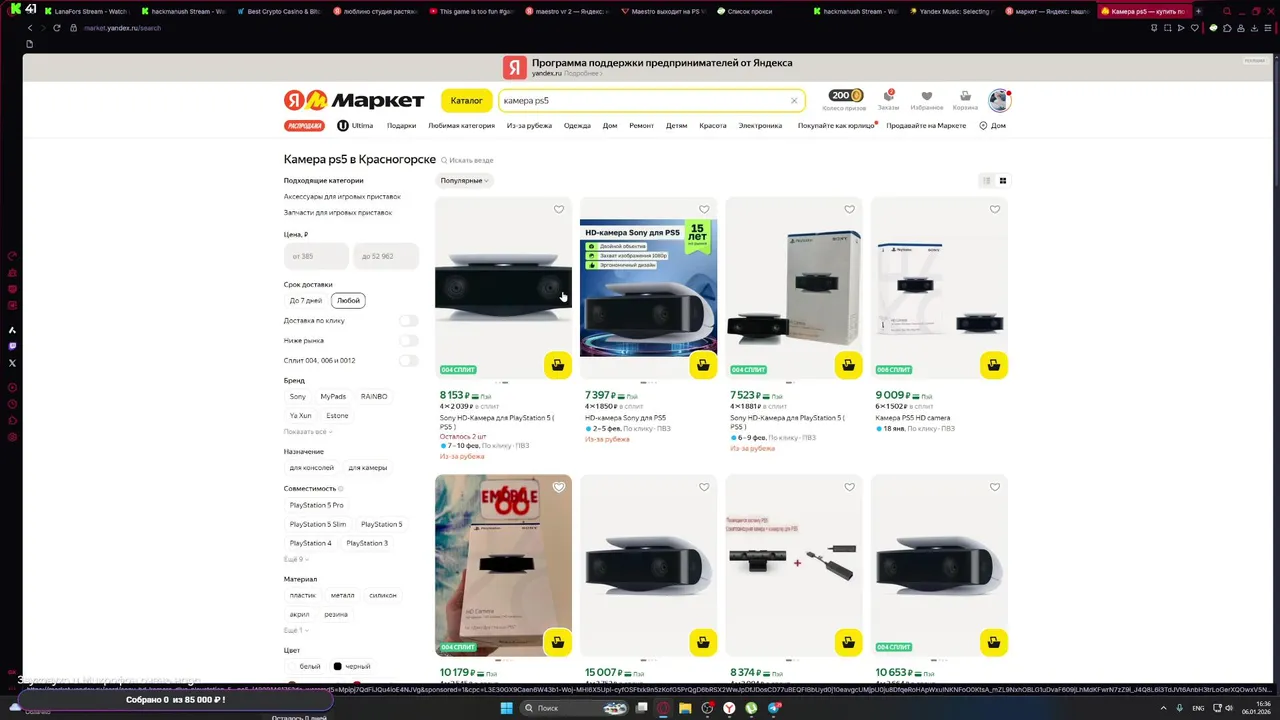
Task: Favorite the 15 007 ₽ camera heart icon
Action: pos(704,487)
